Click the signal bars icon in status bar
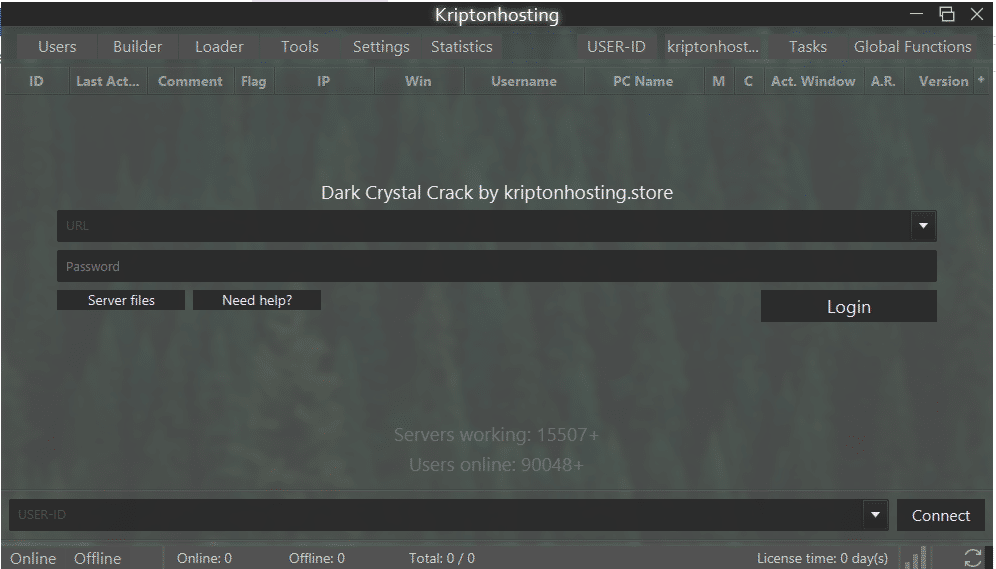This screenshot has width=996, height=569. (x=915, y=558)
